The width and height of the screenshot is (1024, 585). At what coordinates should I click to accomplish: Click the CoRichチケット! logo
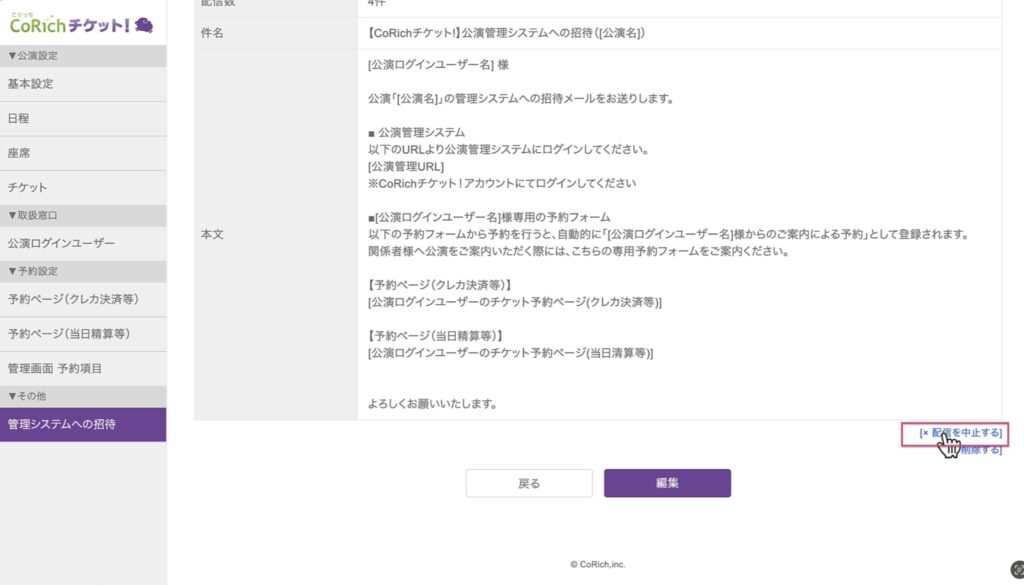(68, 24)
